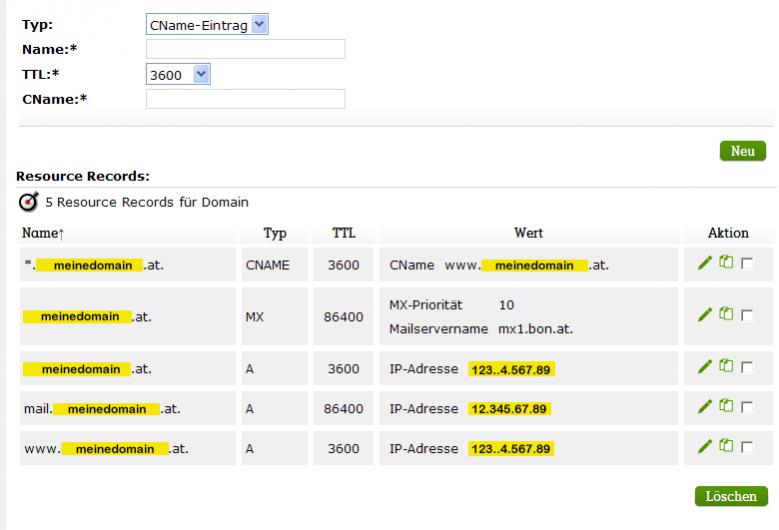This screenshot has width=779, height=530.
Task: Sort by the TTL column header
Action: (x=343, y=232)
